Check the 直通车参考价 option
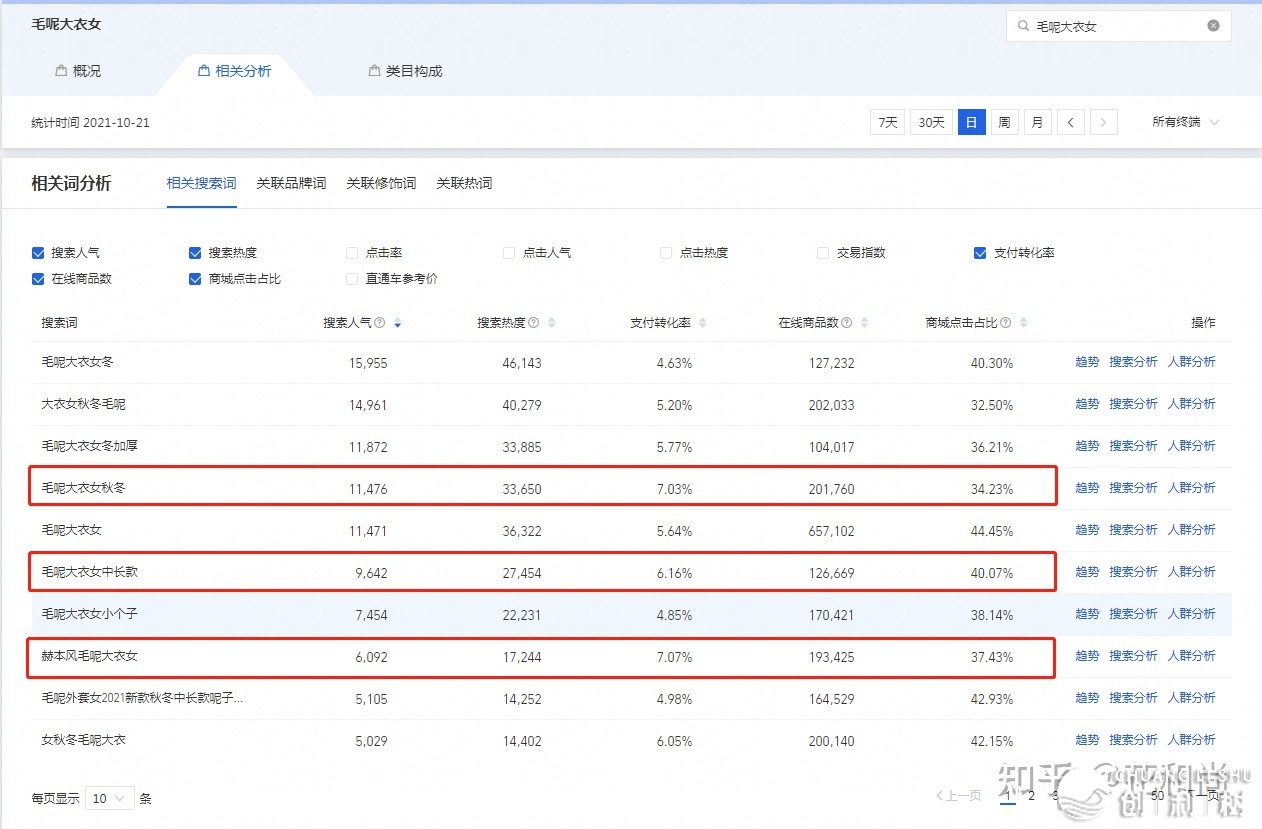The height and width of the screenshot is (829, 1262). 352,279
